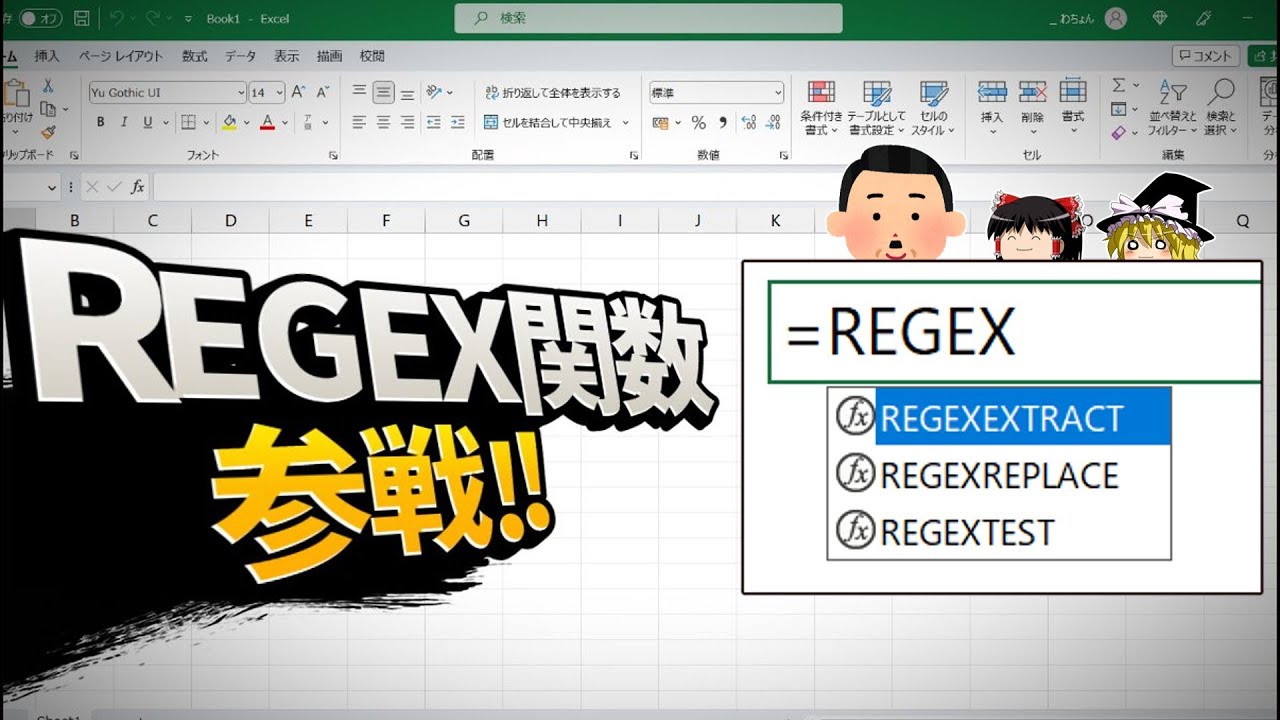
Task: Expand the font color dropdown arrow
Action: 285,123
